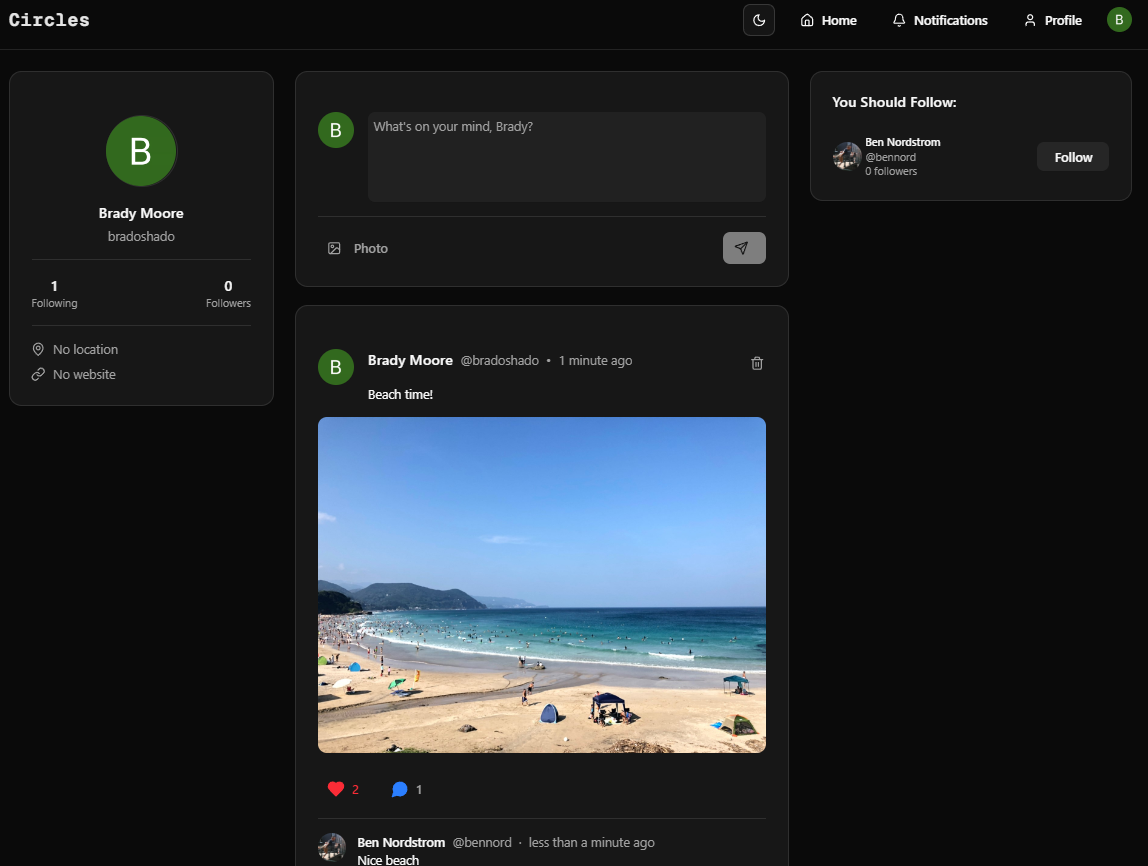This screenshot has width=1148, height=866.
Task: Like the post using the red heart icon
Action: click(336, 789)
